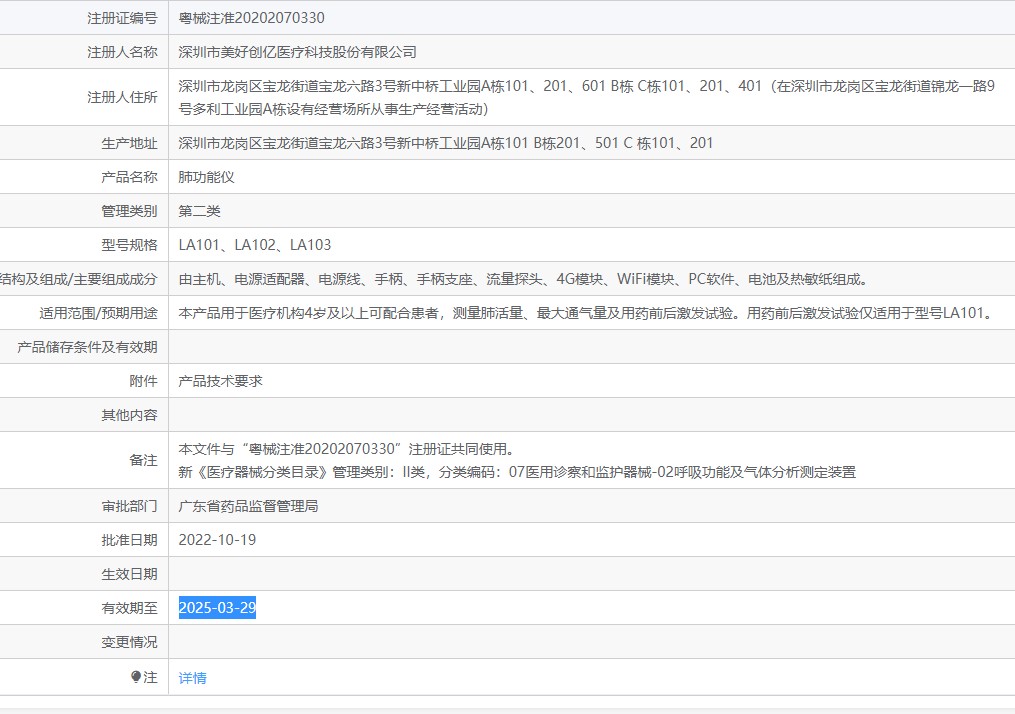Click the 变更情况 row label
The height and width of the screenshot is (714, 1015).
(x=129, y=642)
